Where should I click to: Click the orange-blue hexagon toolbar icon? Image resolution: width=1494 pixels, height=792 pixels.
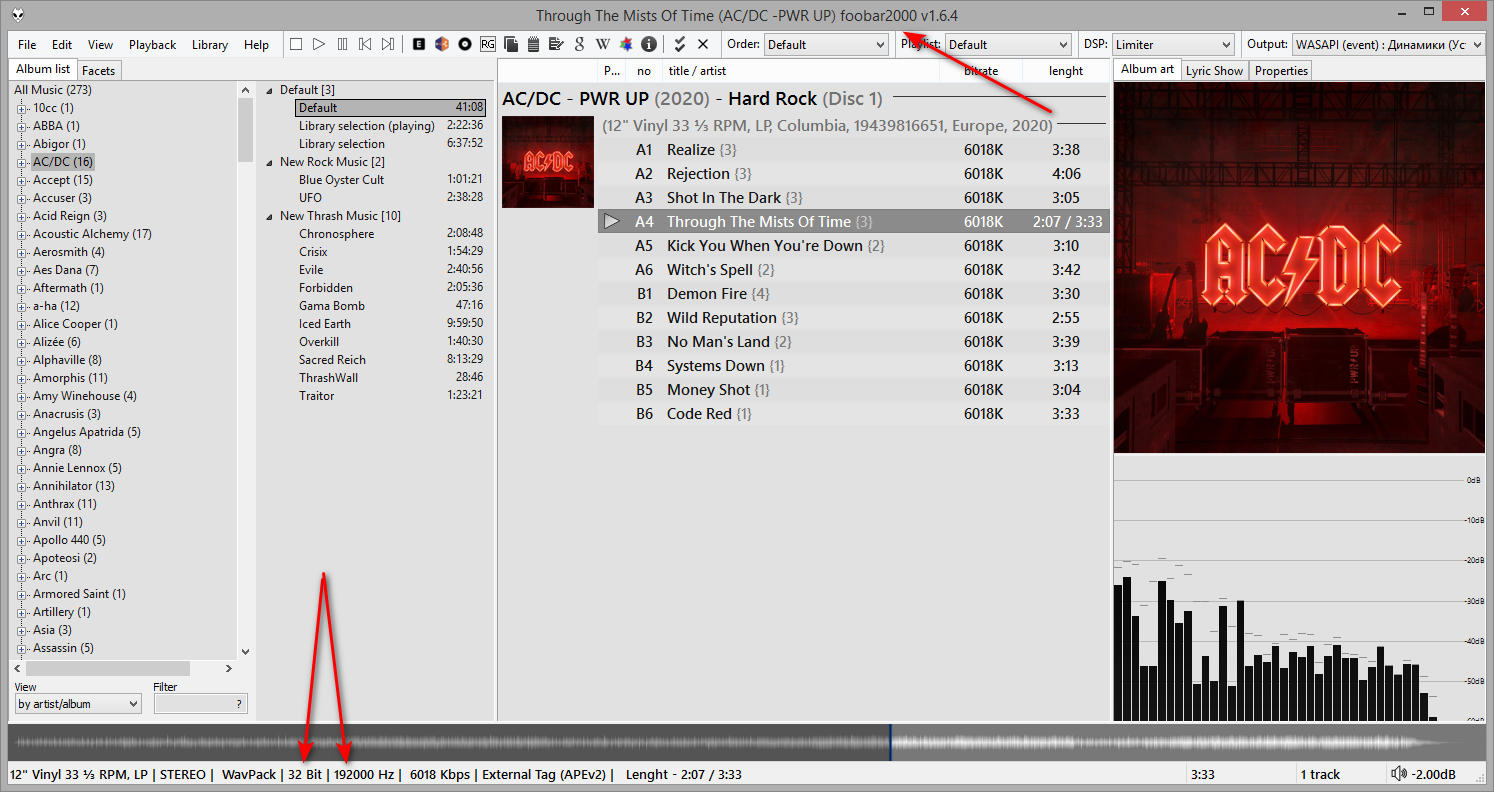(x=441, y=44)
